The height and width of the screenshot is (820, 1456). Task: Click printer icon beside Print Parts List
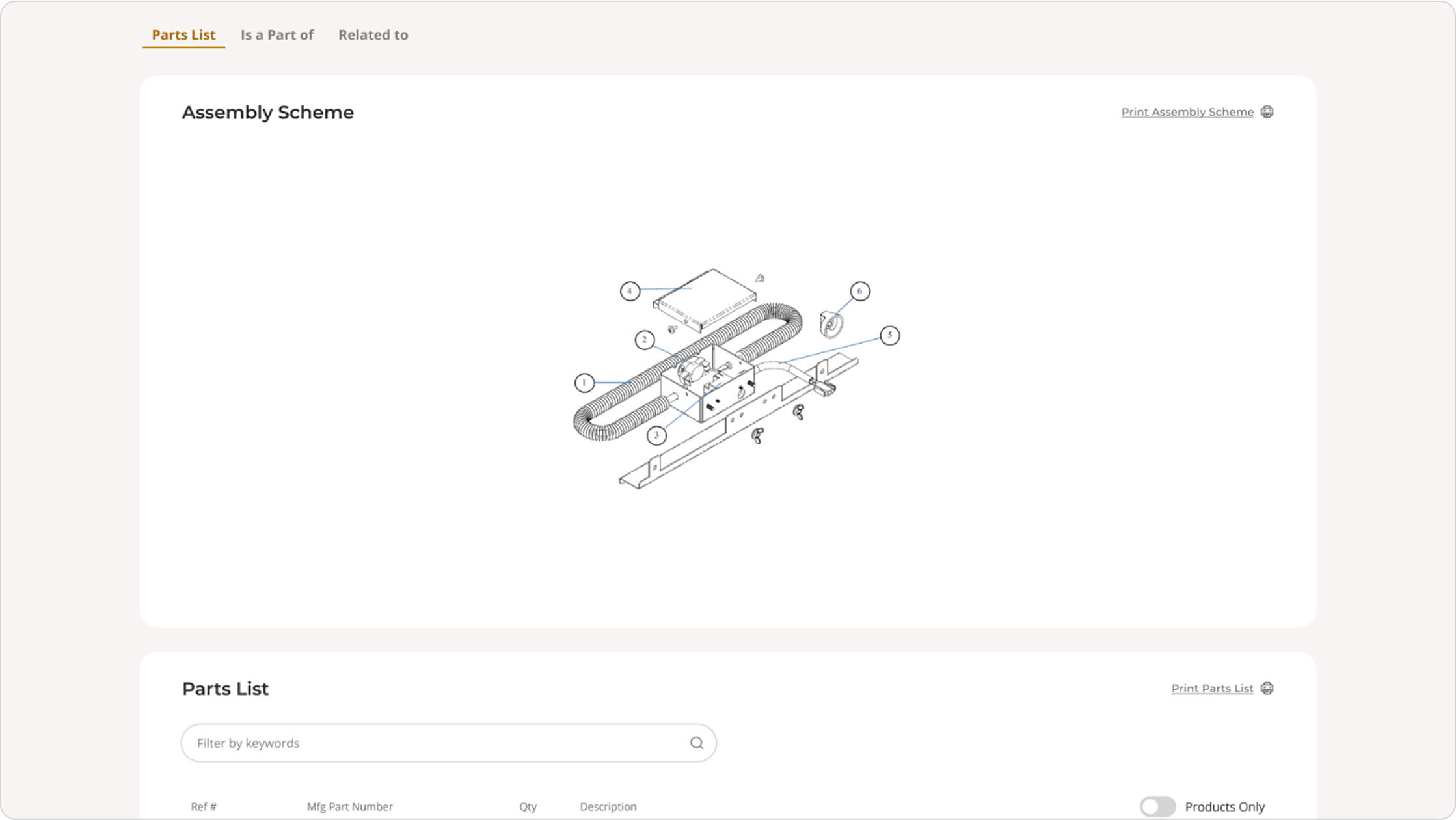(x=1267, y=689)
